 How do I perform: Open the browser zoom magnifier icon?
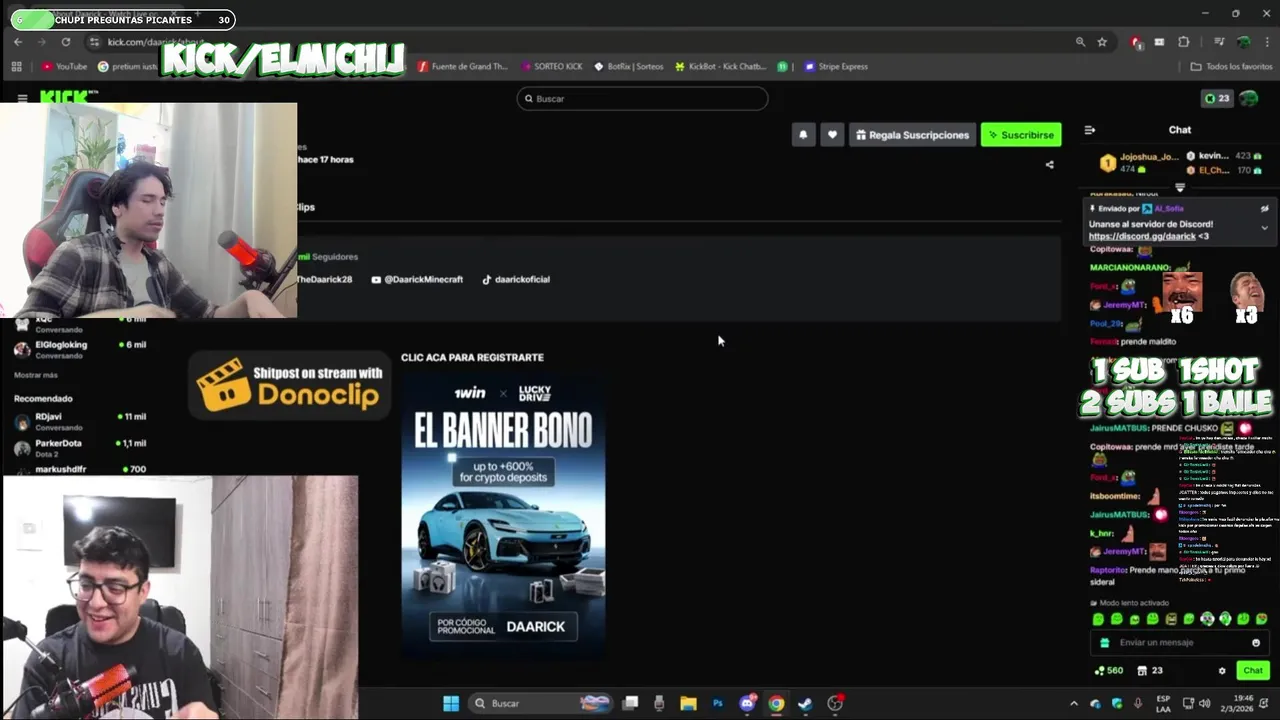(1080, 42)
